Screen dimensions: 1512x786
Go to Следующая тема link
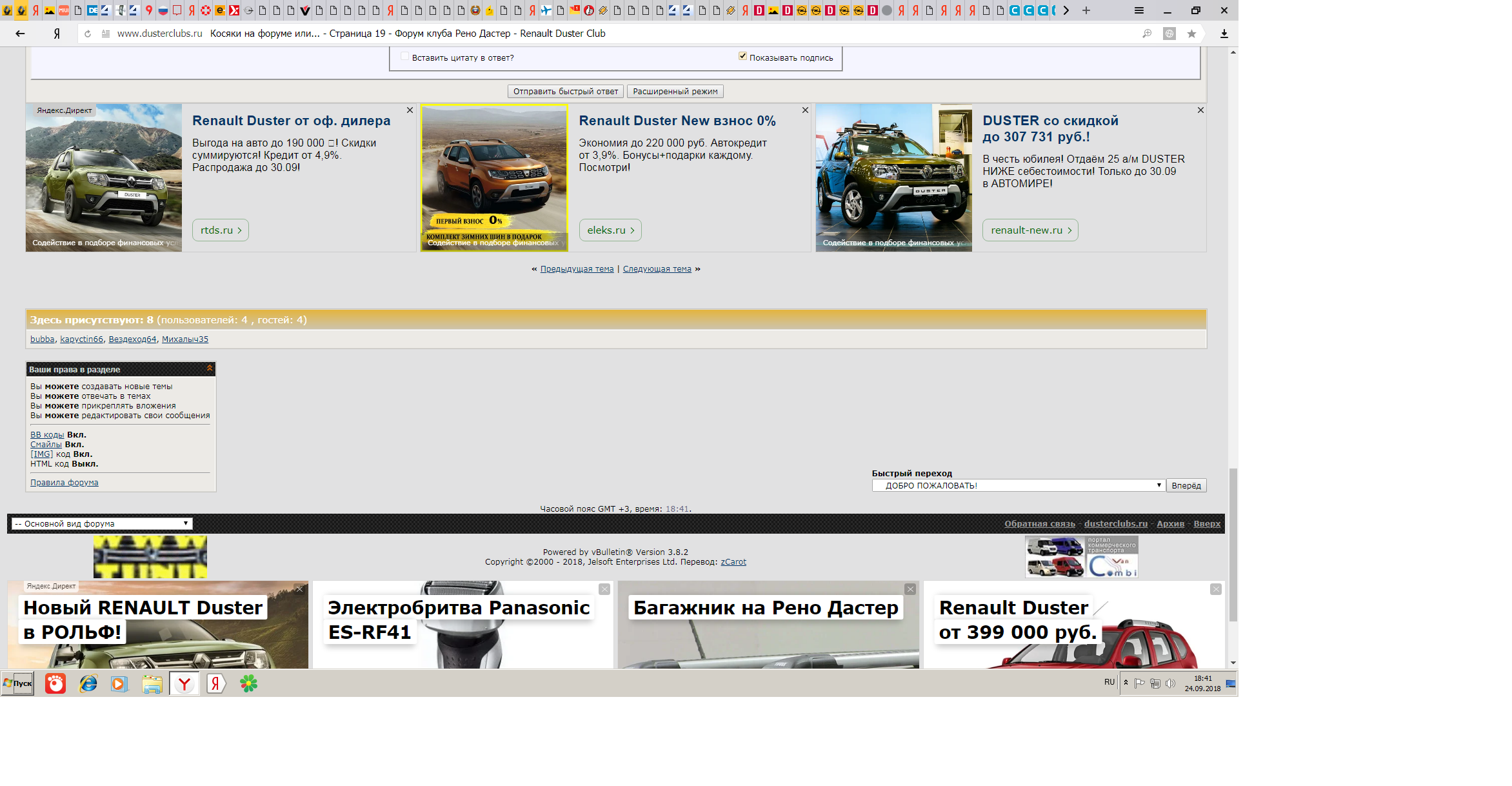click(657, 269)
